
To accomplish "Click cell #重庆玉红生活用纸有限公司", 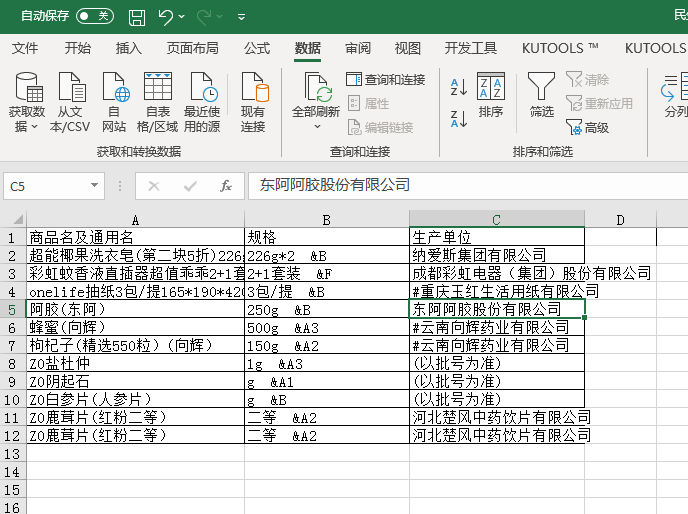I will [x=497, y=291].
